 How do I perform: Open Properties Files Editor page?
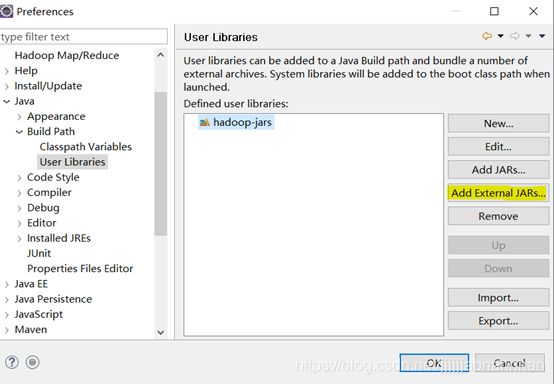(80, 268)
